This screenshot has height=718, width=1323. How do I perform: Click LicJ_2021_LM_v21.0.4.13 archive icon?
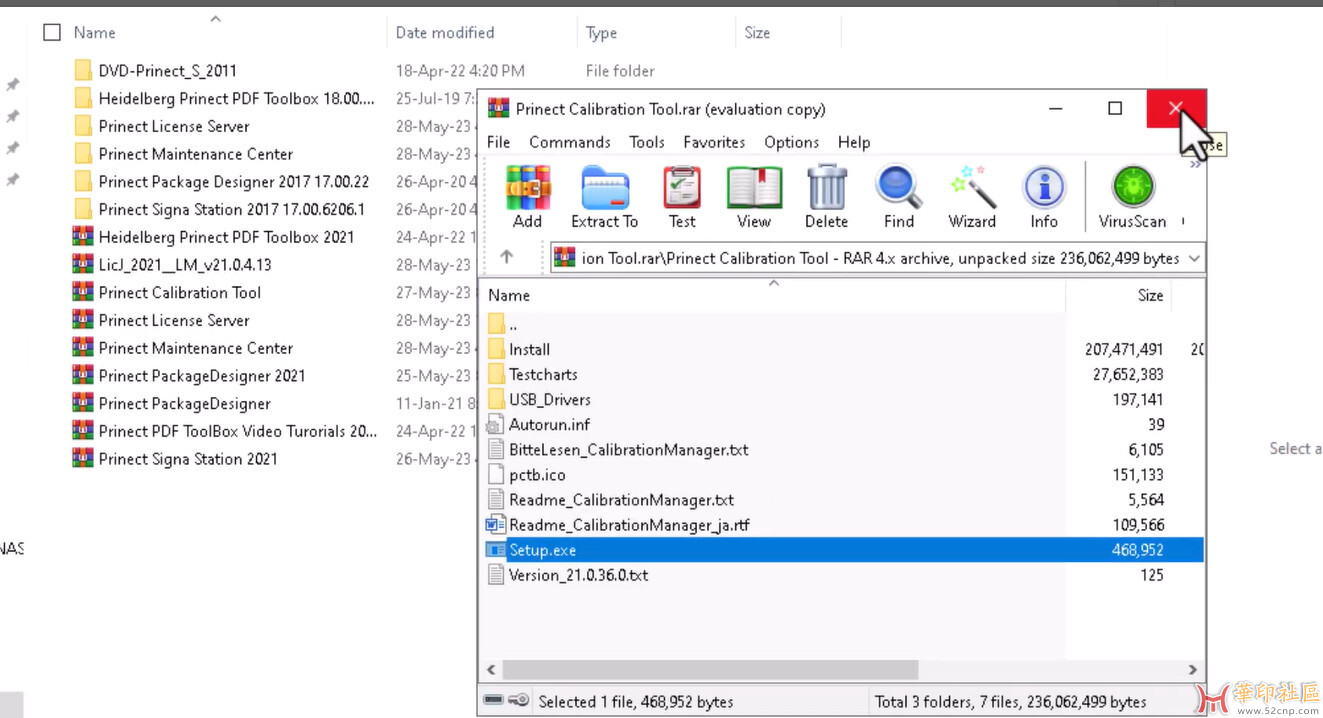(83, 264)
